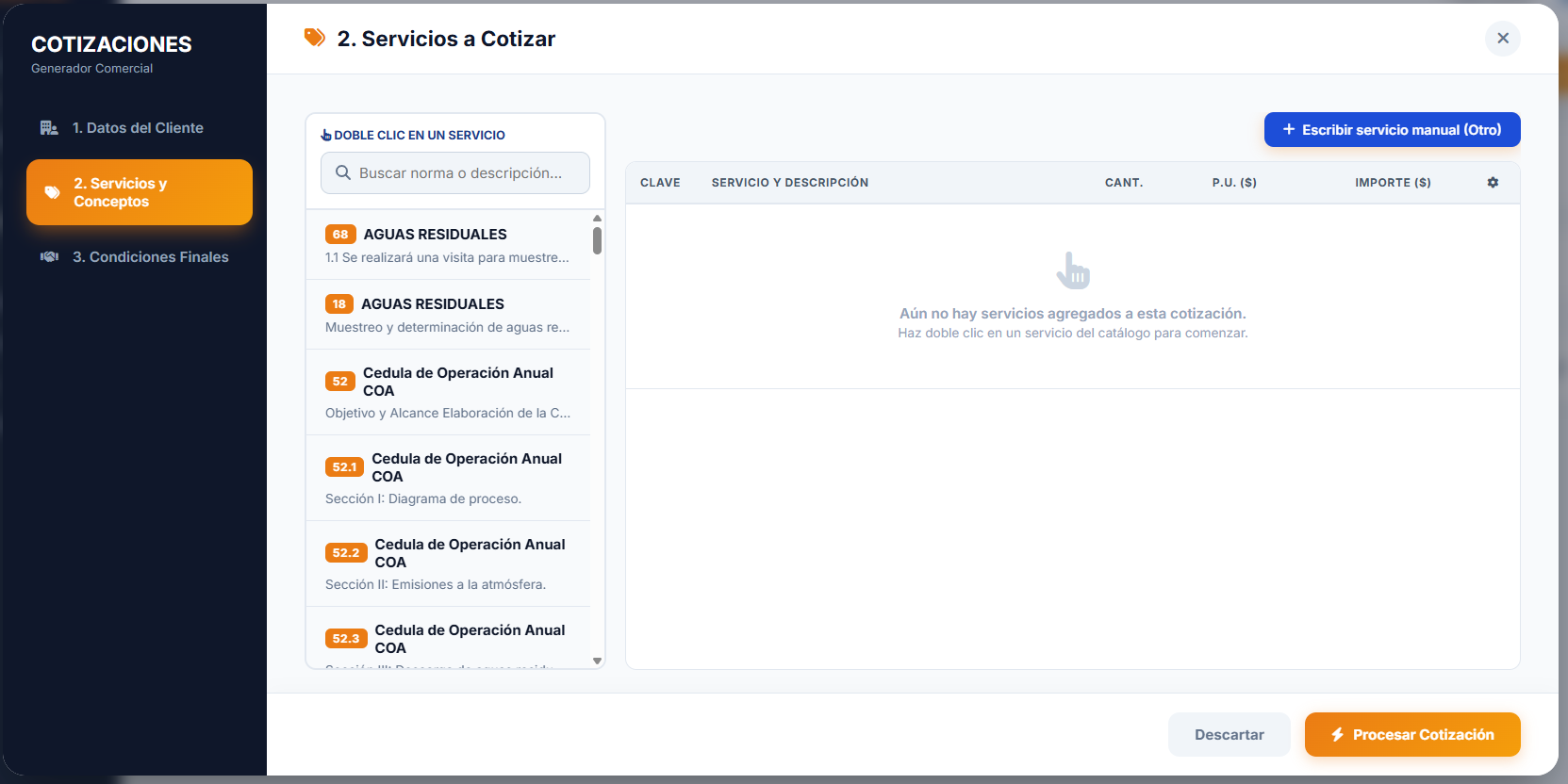Click the SERVICIO Y DESCRIPCIÓN column header
This screenshot has height=784, width=1568.
tap(790, 183)
